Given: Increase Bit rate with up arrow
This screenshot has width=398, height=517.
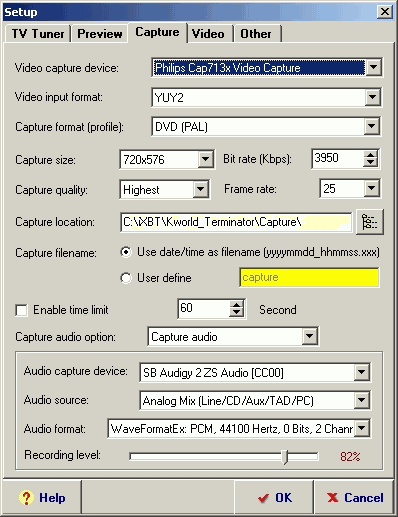Looking at the screenshot, I should point(370,154).
